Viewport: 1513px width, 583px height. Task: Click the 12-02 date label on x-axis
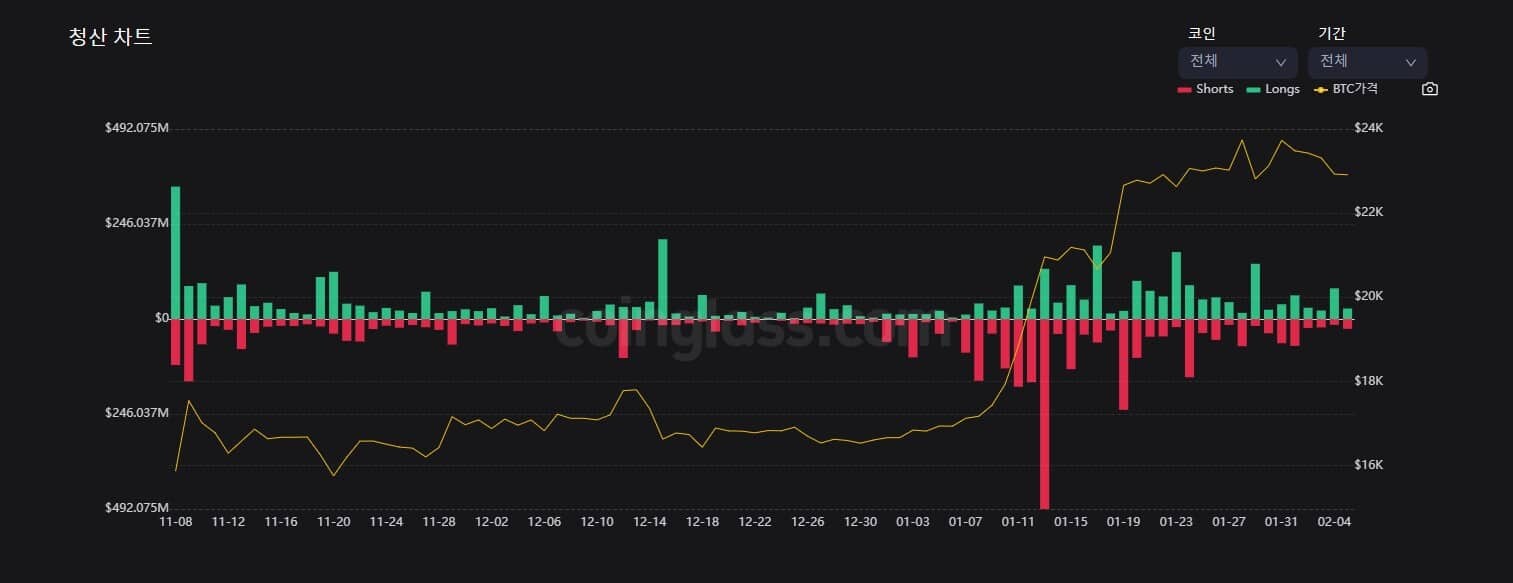(491, 522)
